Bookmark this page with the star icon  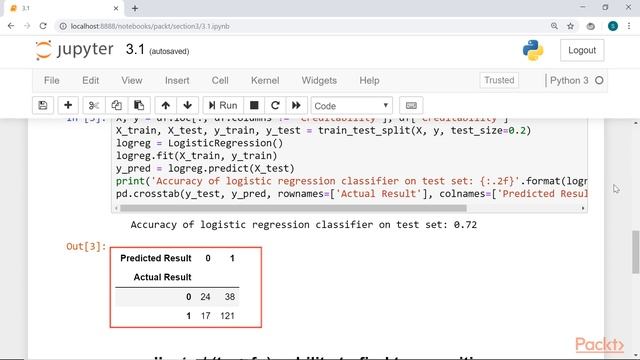coord(571,26)
